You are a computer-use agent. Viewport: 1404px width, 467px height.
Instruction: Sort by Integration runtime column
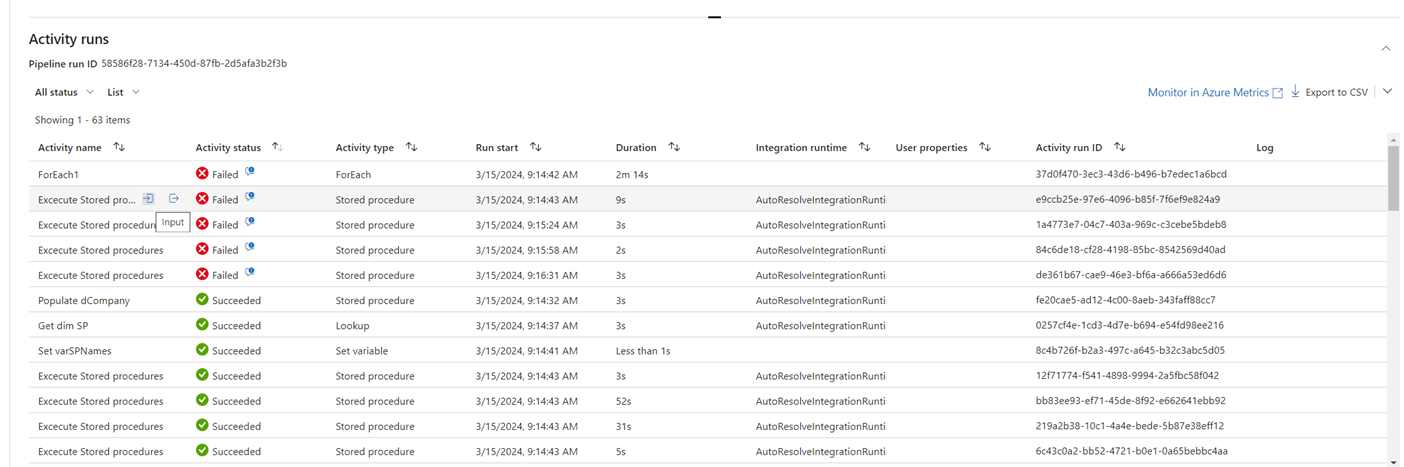pyautogui.click(x=865, y=148)
